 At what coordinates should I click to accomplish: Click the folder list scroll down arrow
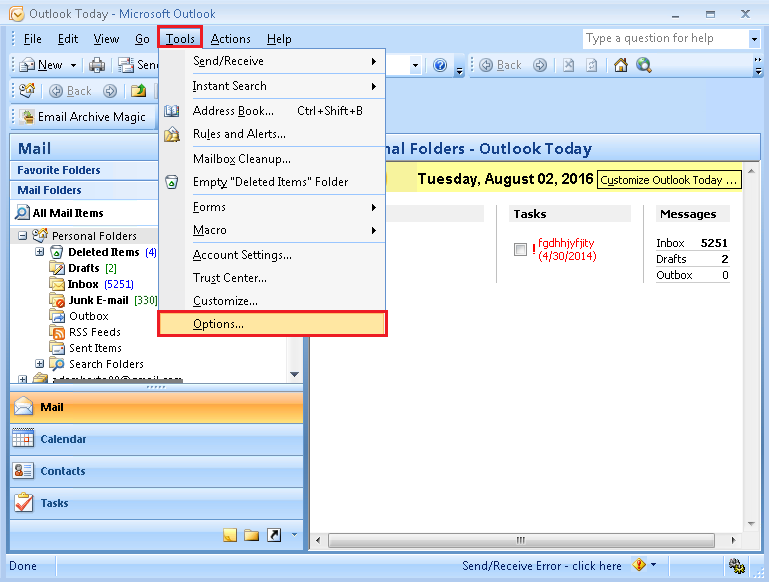[294, 375]
